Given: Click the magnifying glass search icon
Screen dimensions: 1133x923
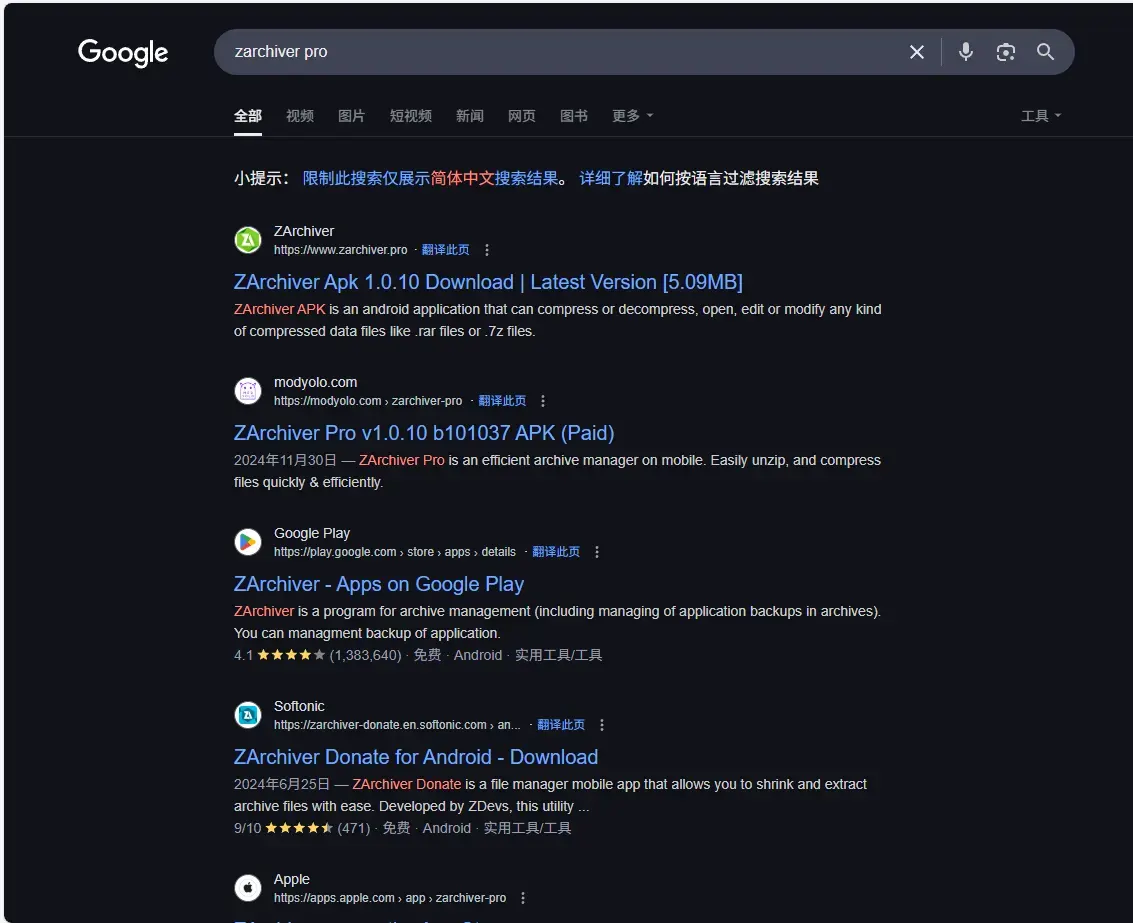Looking at the screenshot, I should [1045, 52].
